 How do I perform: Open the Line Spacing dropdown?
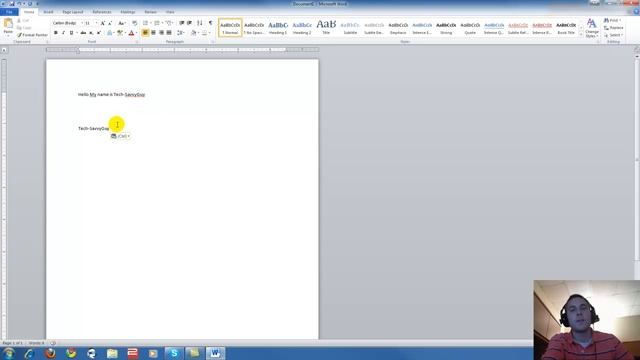pos(180,33)
